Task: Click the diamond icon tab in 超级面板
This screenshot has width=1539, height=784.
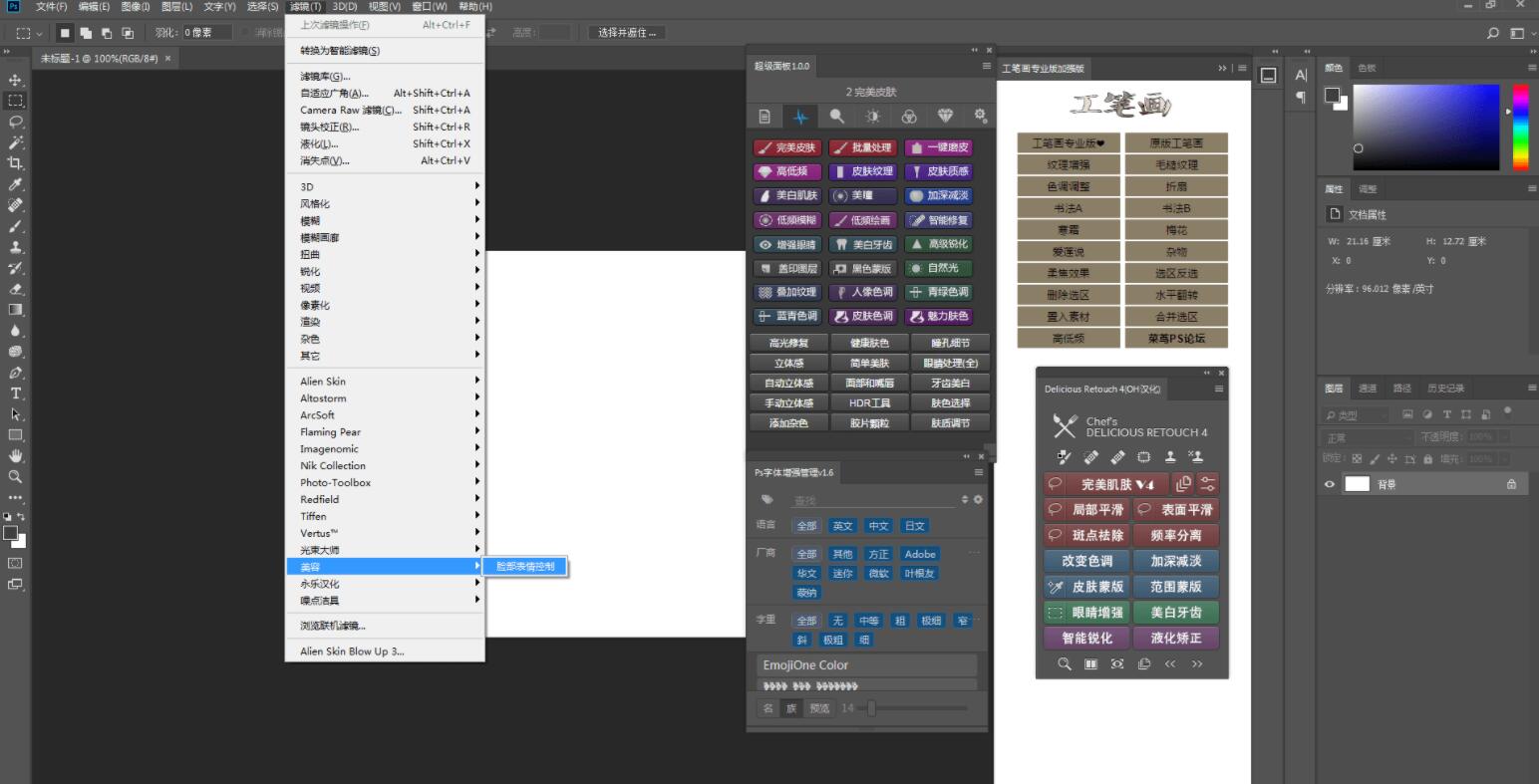Action: [945, 117]
